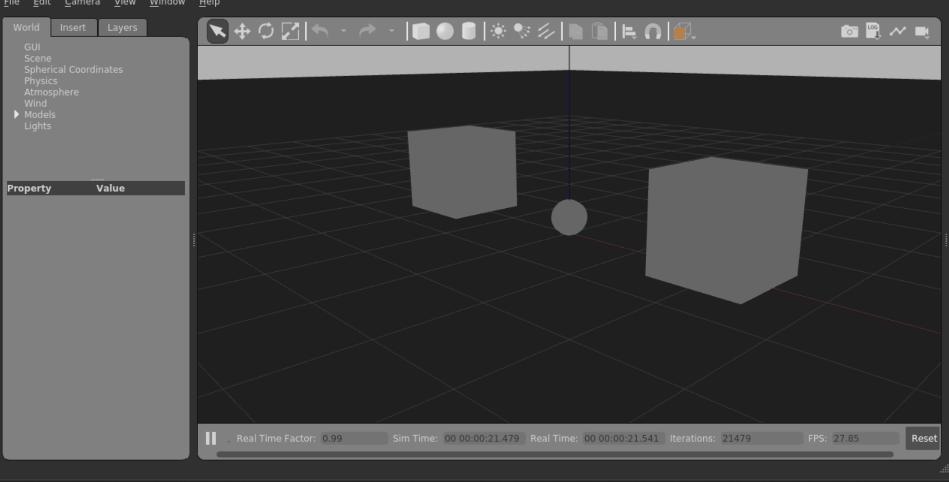
Task: Toggle video recording icon
Action: pos(922,31)
